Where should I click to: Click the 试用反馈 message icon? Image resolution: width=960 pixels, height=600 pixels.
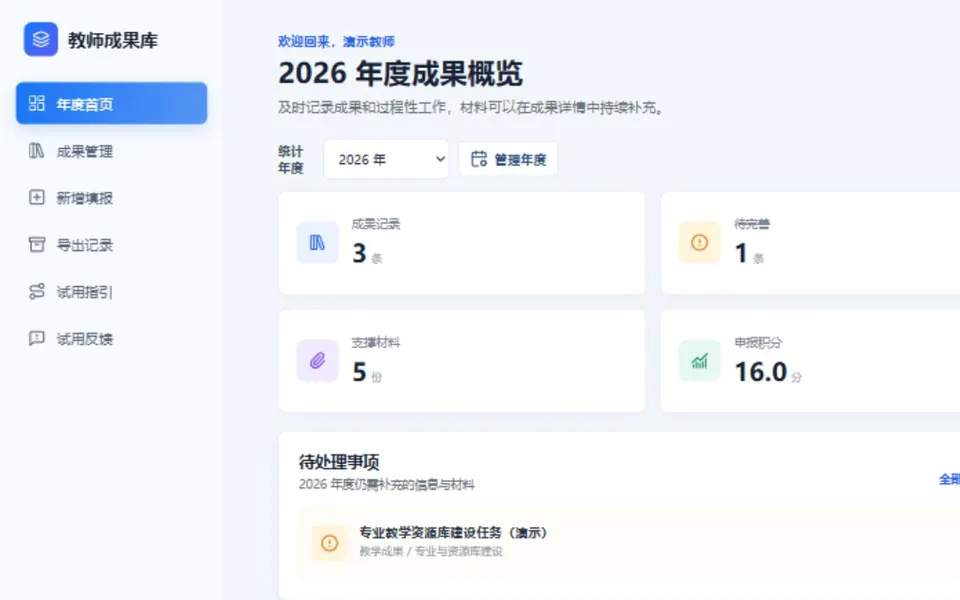[37, 338]
